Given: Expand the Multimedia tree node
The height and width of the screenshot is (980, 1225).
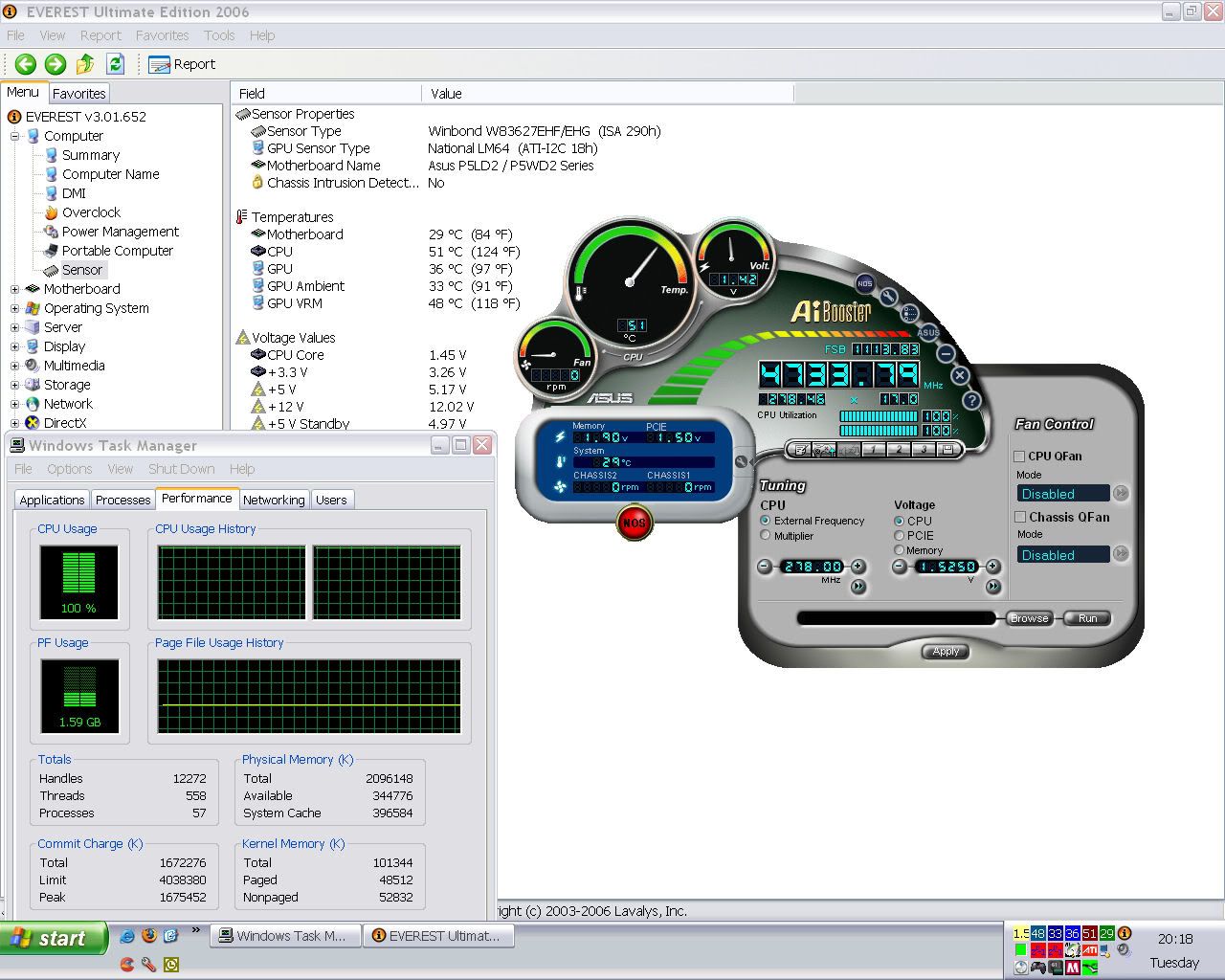Looking at the screenshot, I should (x=15, y=366).
